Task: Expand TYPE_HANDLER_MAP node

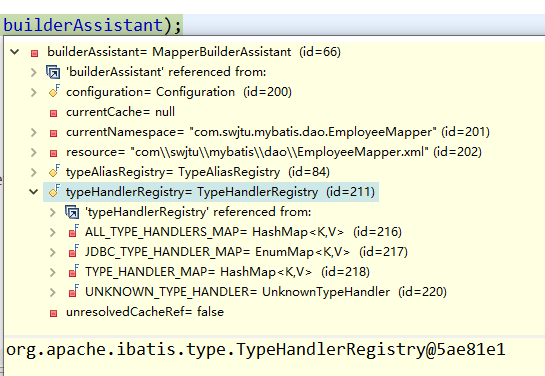Action: (52, 272)
